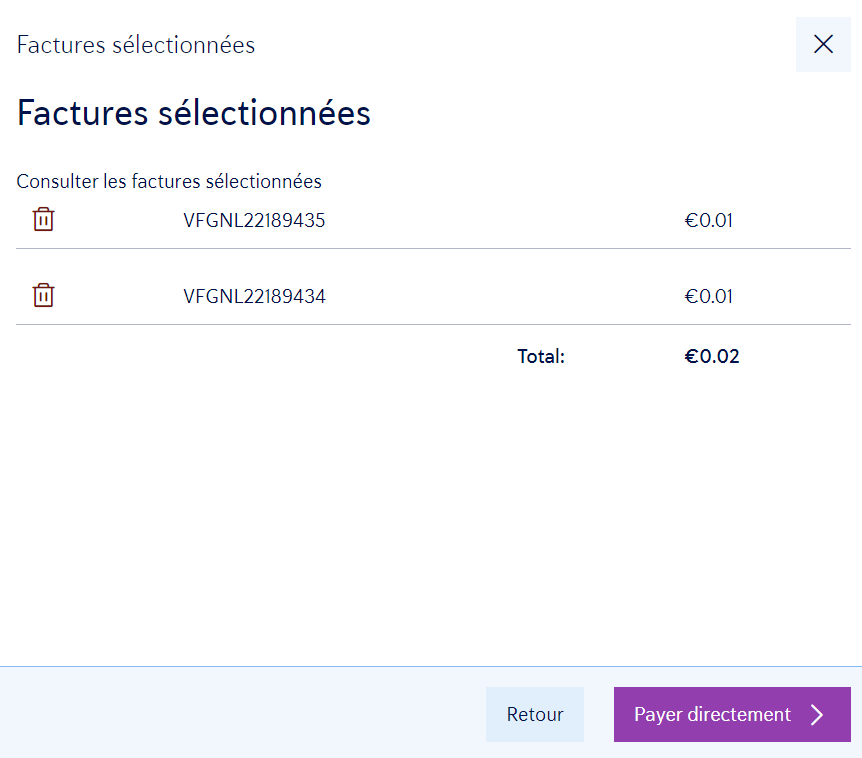The height and width of the screenshot is (758, 862).
Task: Click the divider line above the Total row
Action: click(x=433, y=324)
